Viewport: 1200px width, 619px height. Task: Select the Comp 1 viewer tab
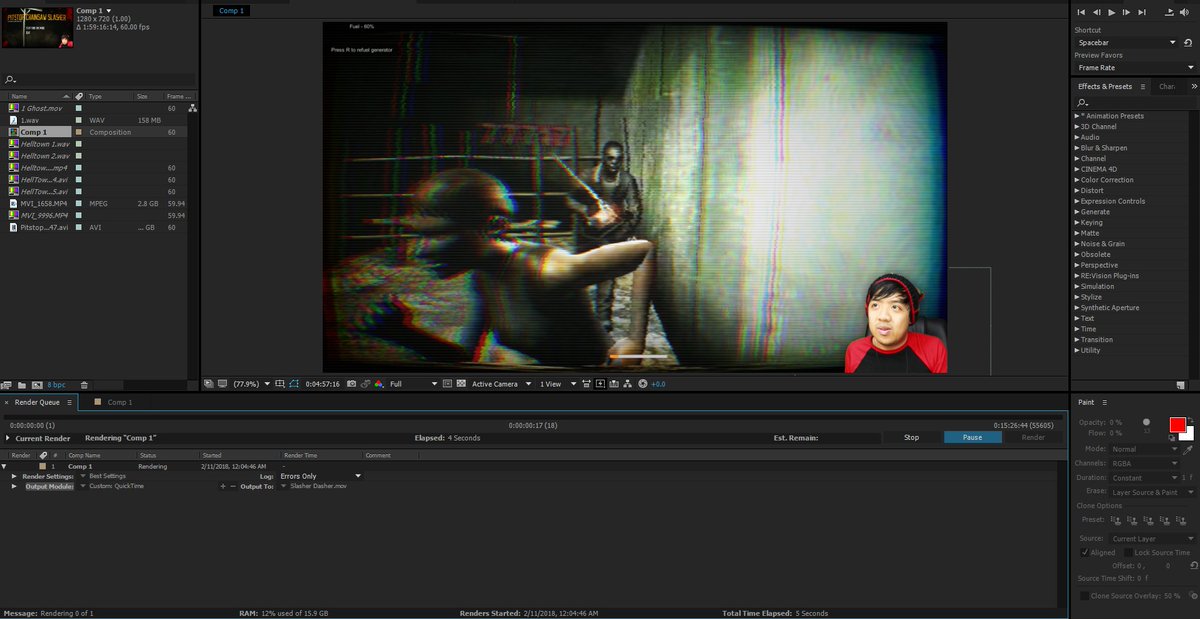pos(231,11)
